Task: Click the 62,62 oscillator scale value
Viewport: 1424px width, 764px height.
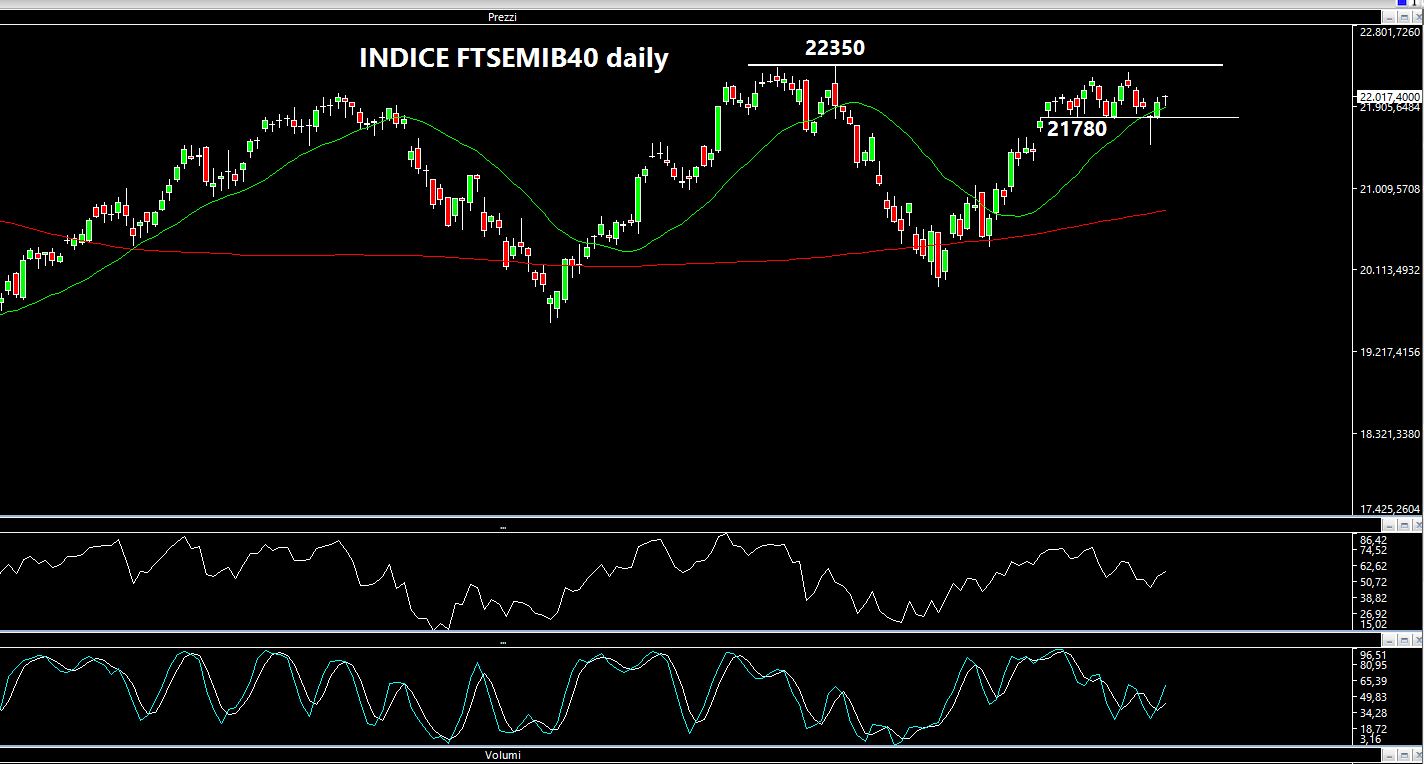Action: coord(1373,566)
